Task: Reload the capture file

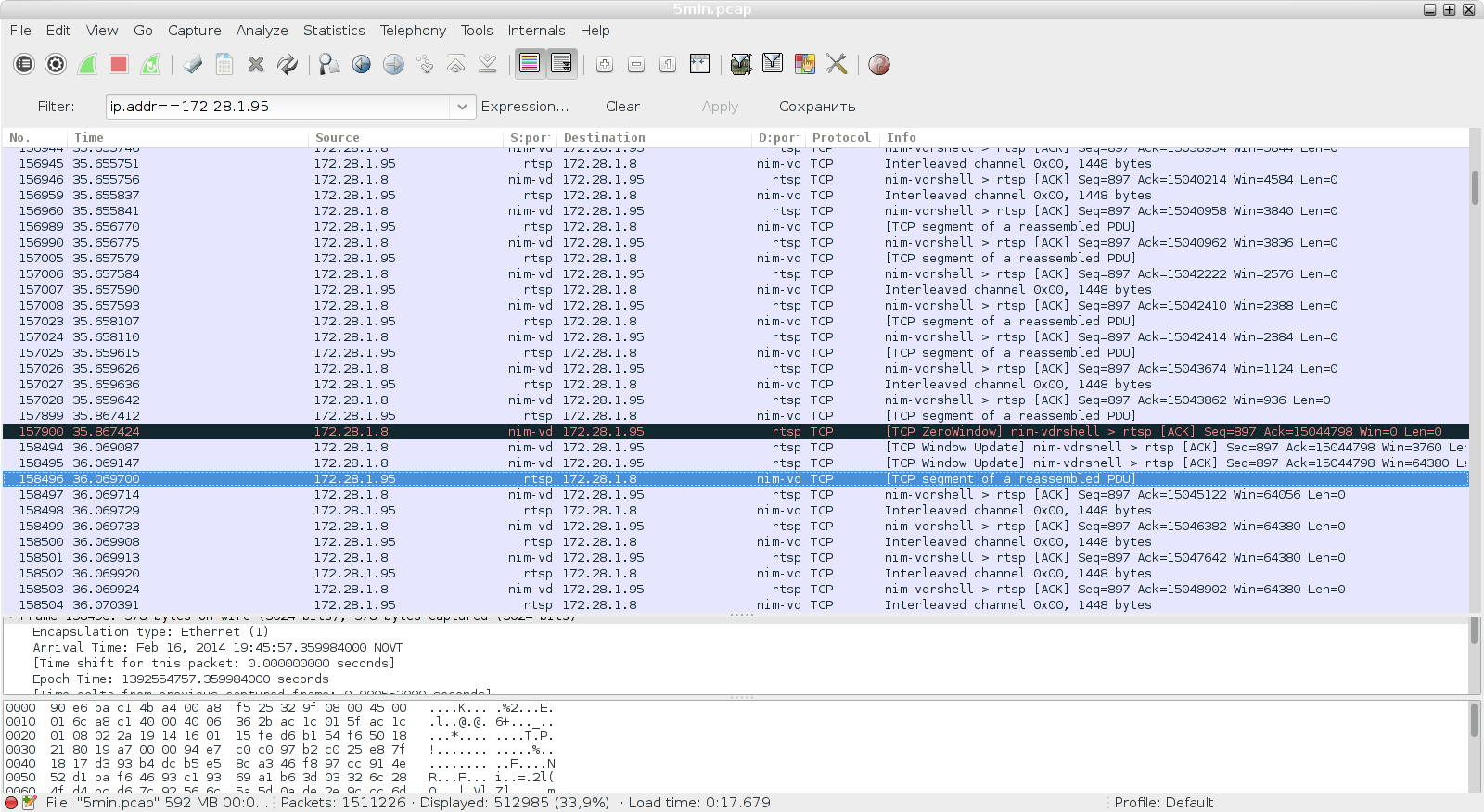Action: point(288,64)
